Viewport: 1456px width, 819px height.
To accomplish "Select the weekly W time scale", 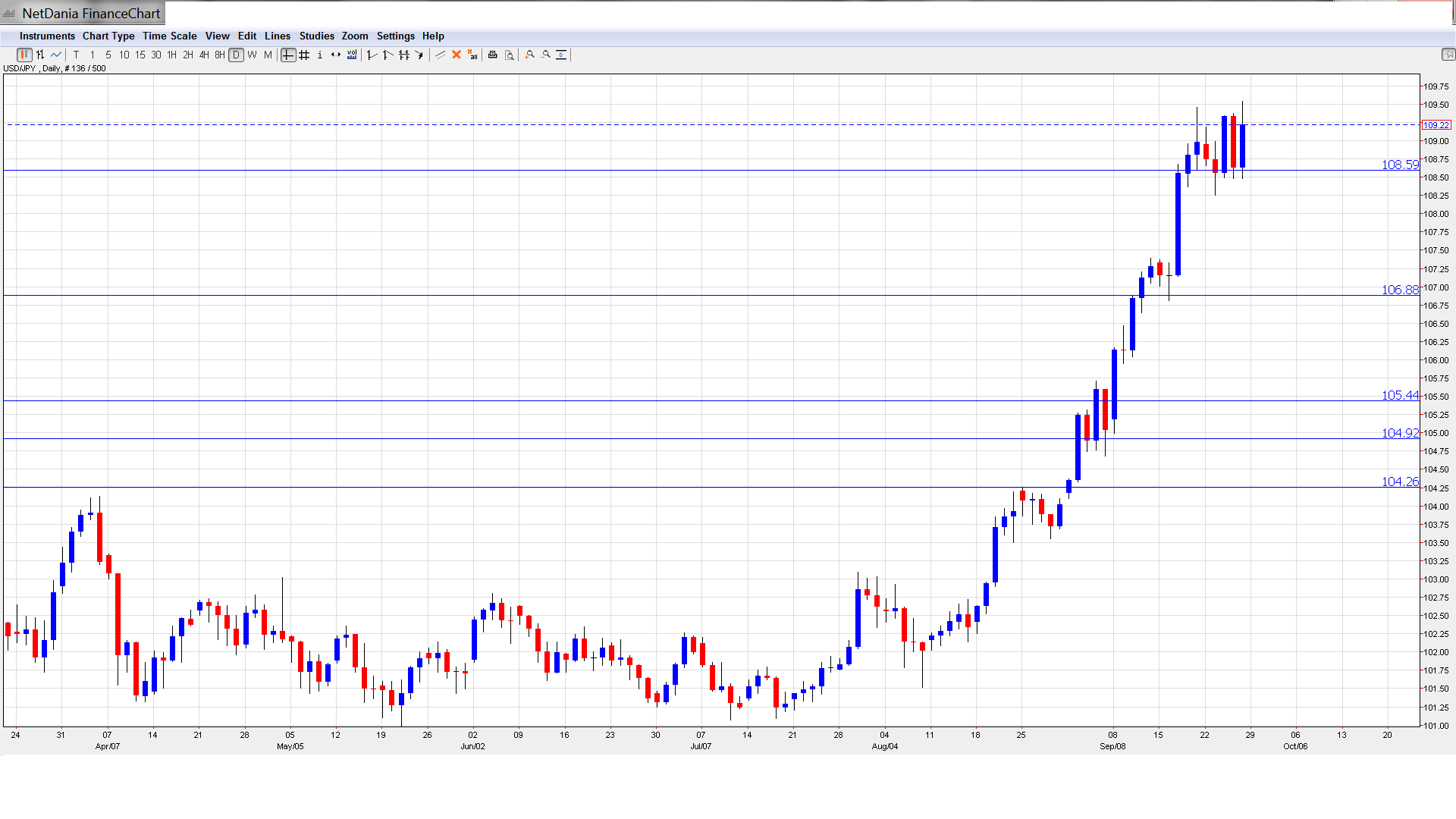I will tap(253, 55).
